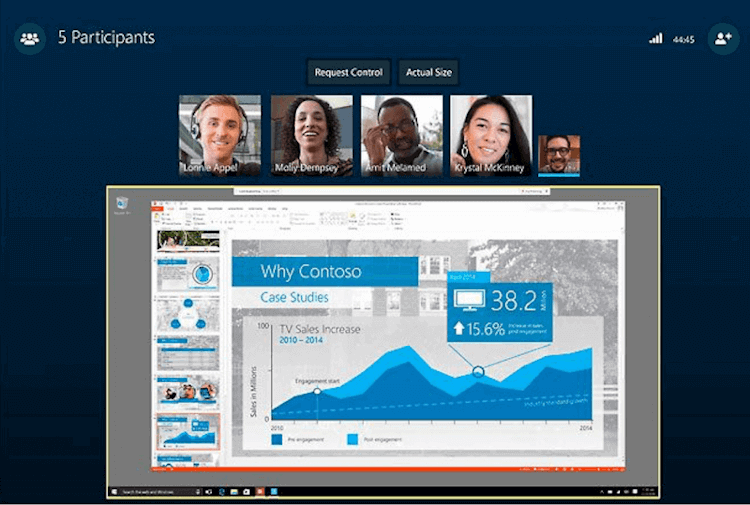Select the first slide thumbnail with photo
750x505 pixels.
coord(188,241)
